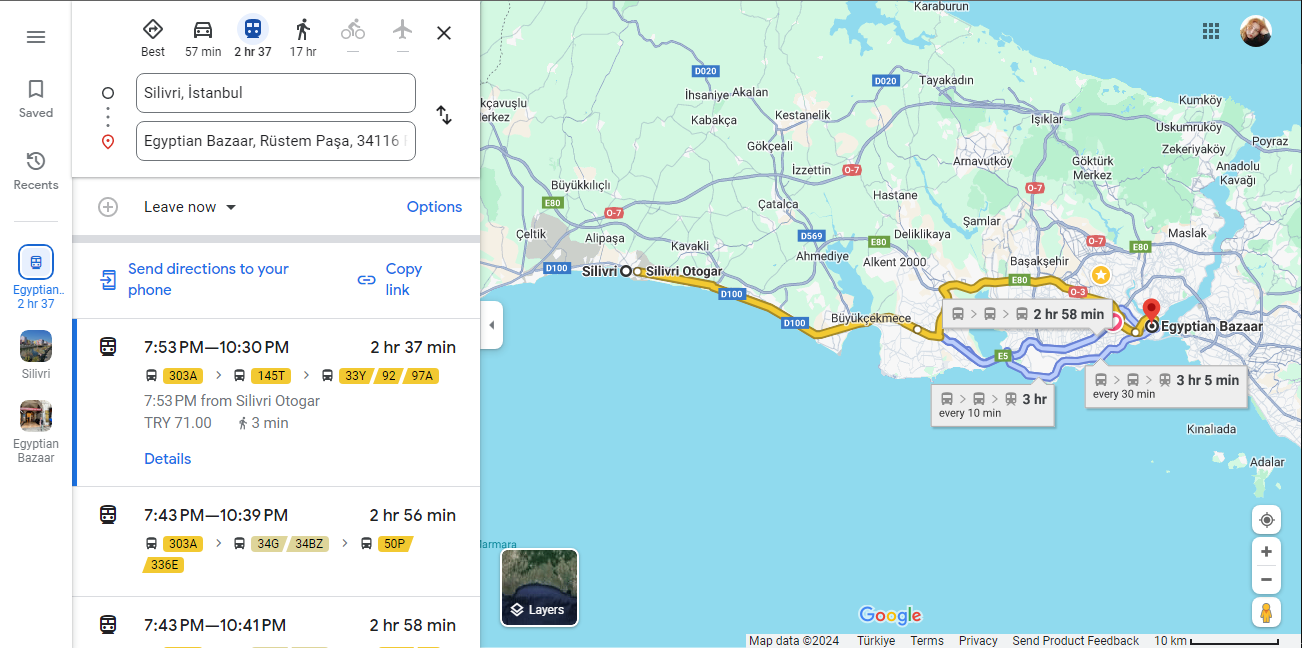This screenshot has height=648, width=1302.
Task: Click bus line 34G badge
Action: (x=267, y=544)
